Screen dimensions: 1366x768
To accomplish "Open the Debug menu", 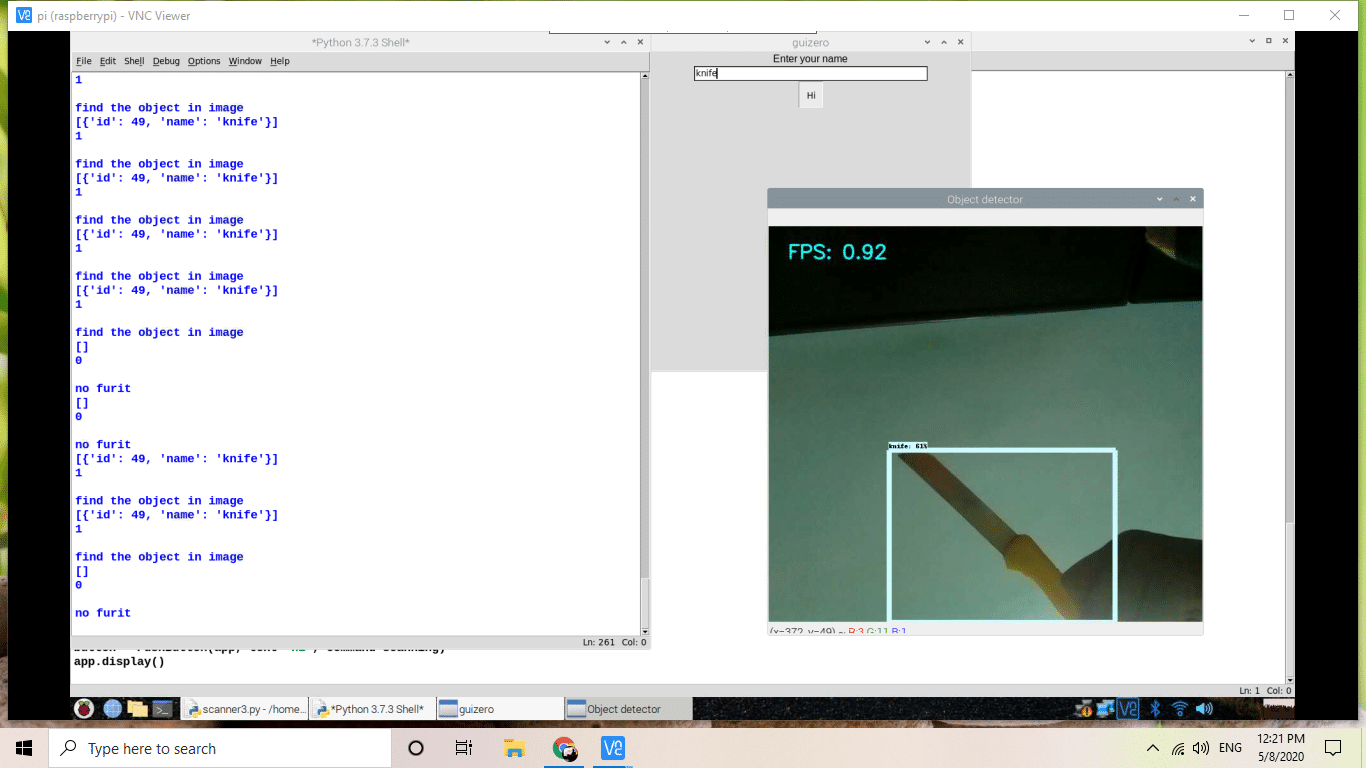I will [166, 61].
